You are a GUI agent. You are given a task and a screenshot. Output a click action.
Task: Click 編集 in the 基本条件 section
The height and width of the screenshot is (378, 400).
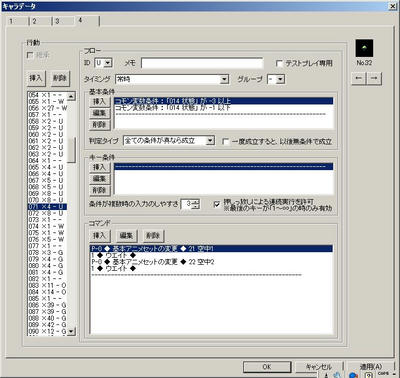tap(99, 113)
